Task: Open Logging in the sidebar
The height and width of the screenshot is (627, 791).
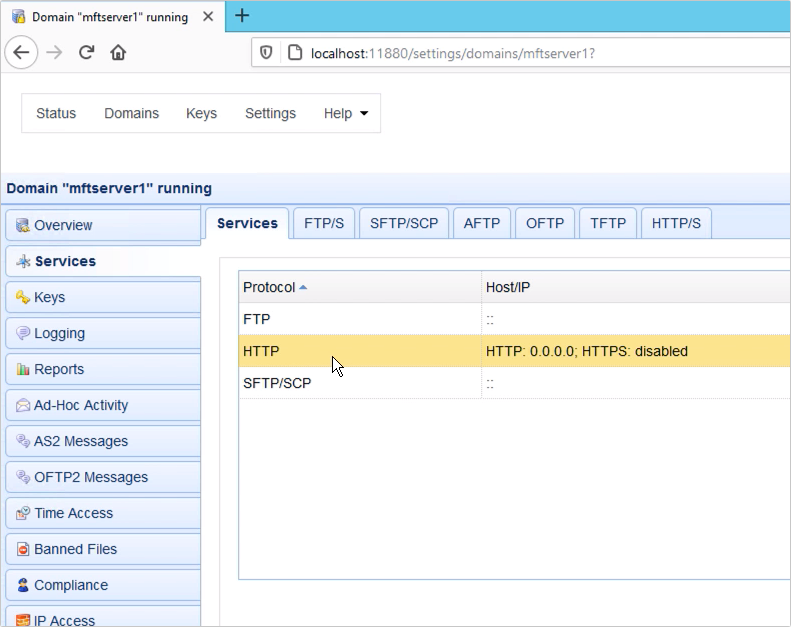Action: point(59,333)
